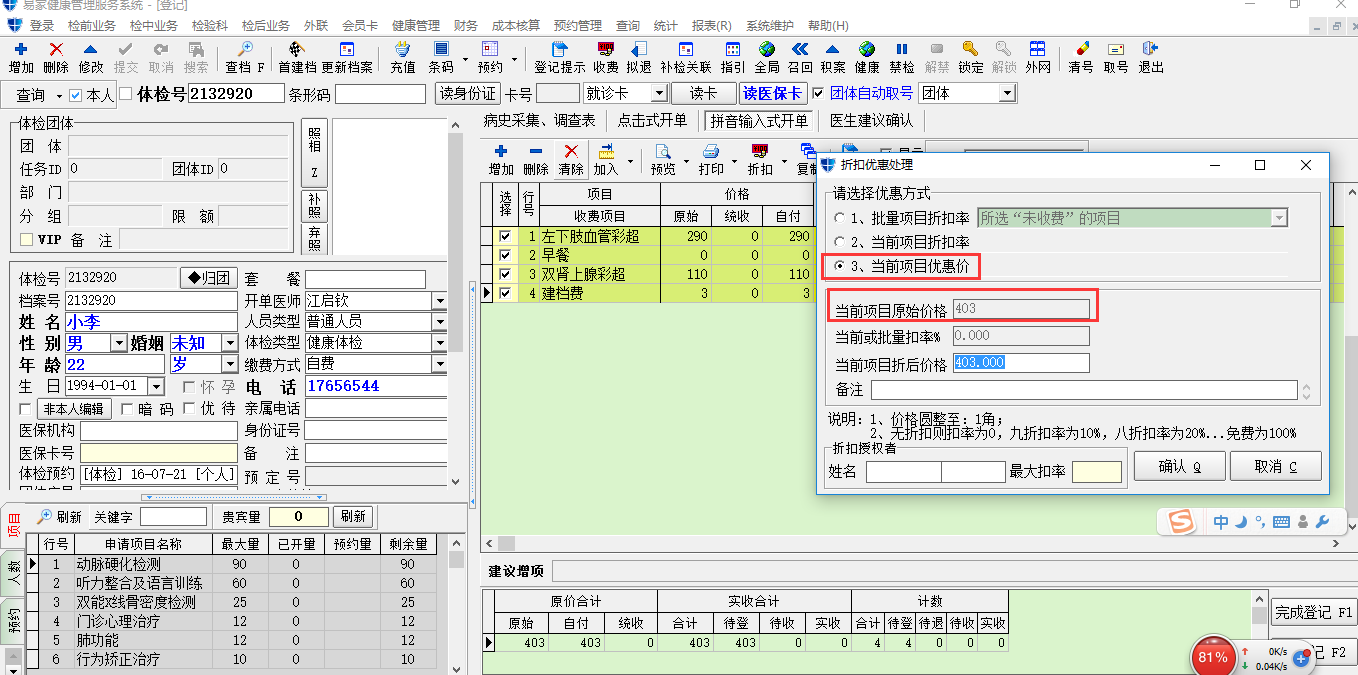Click the 当前项目折后价格 input field
The image size is (1358, 675).
1020,363
